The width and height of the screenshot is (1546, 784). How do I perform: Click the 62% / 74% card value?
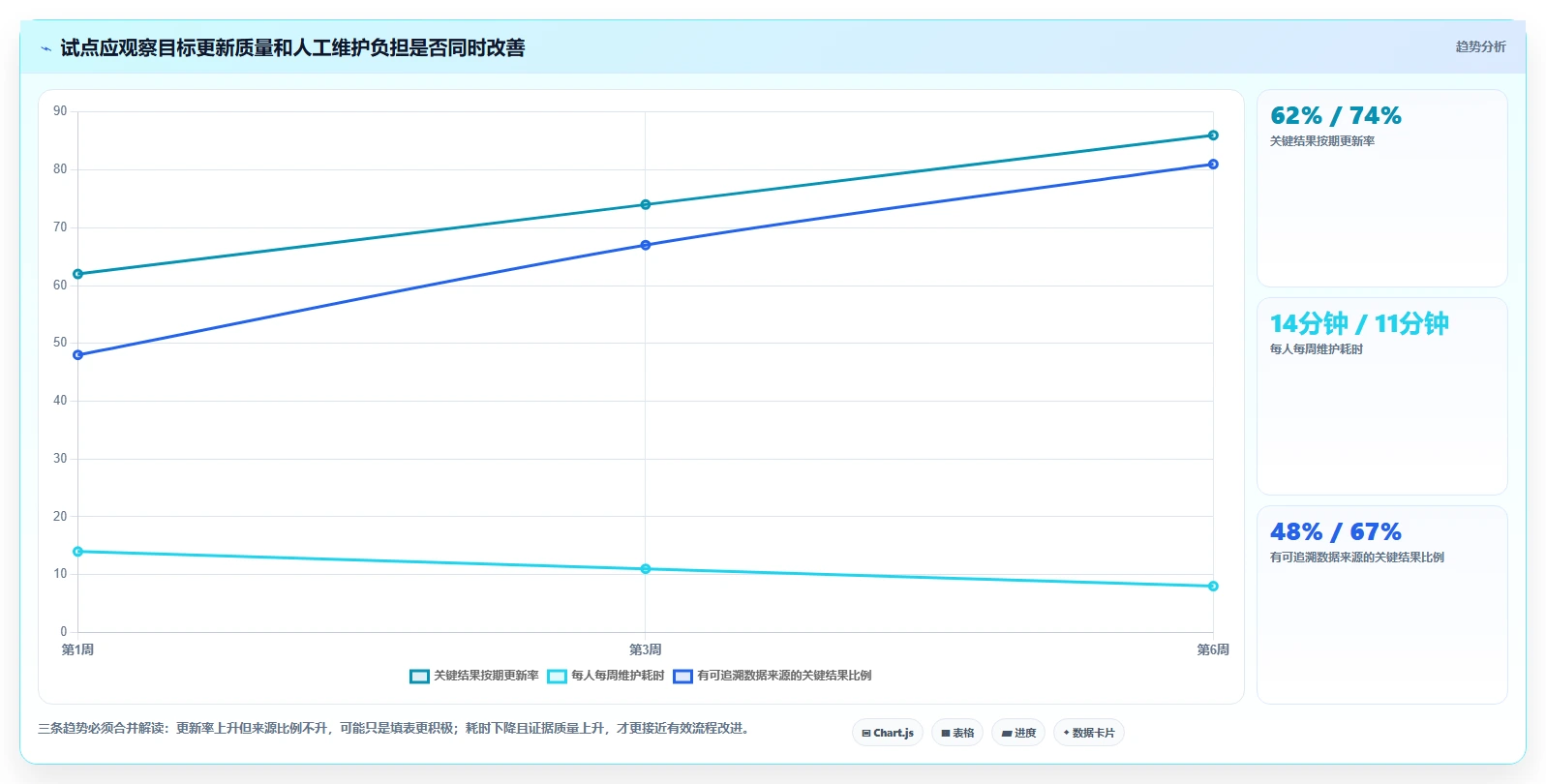tap(1336, 116)
